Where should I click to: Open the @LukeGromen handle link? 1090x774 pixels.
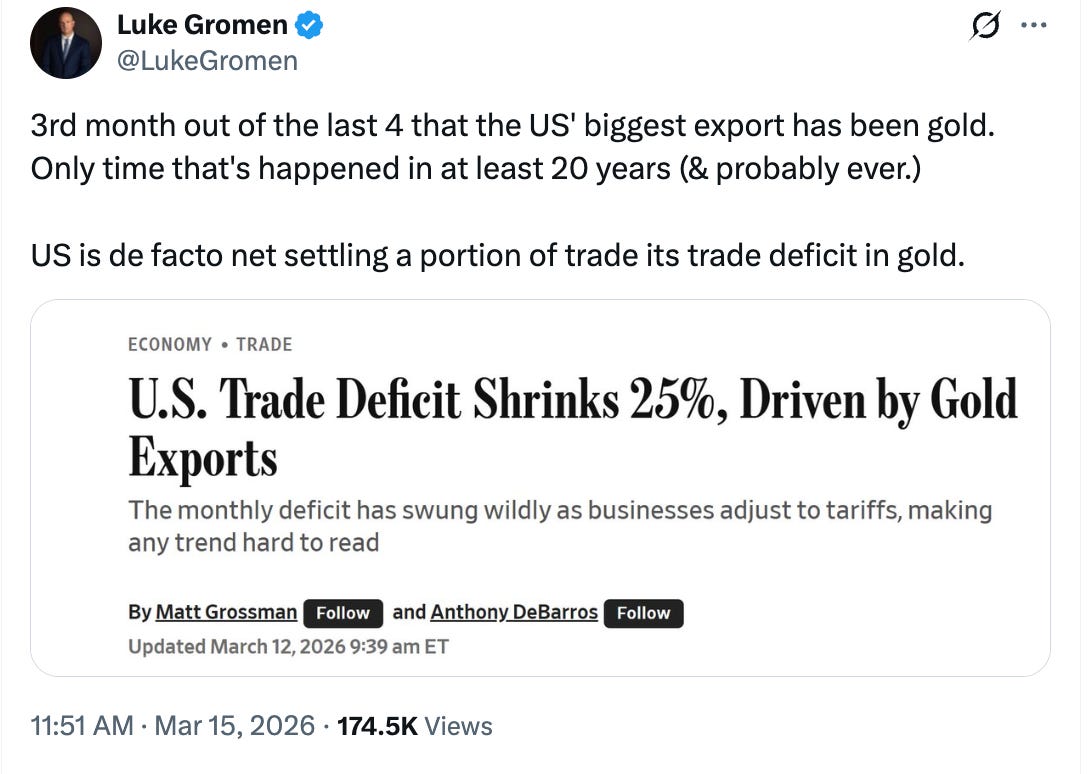coord(208,61)
